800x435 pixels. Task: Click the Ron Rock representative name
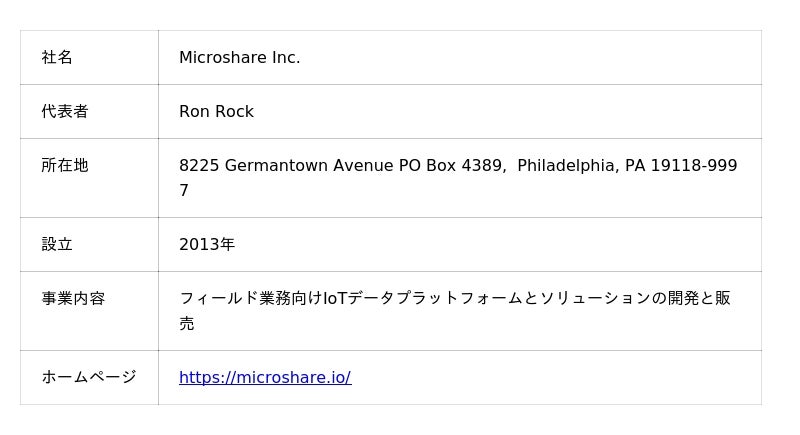pyautogui.click(x=216, y=112)
